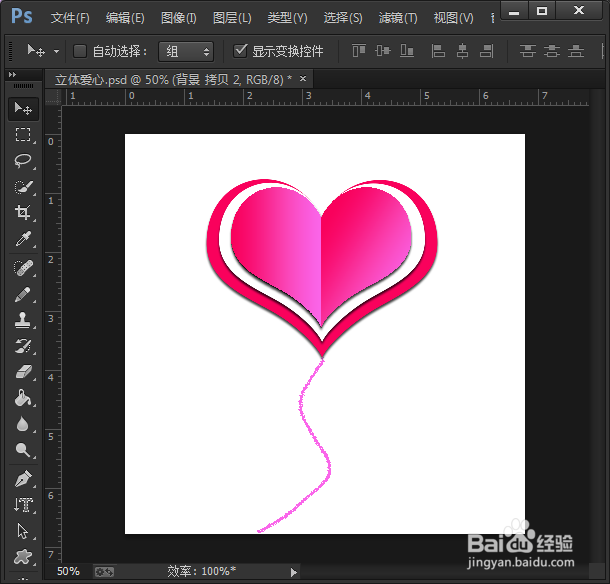610x584 pixels.
Task: Select the Pen tool
Action: pyautogui.click(x=23, y=479)
